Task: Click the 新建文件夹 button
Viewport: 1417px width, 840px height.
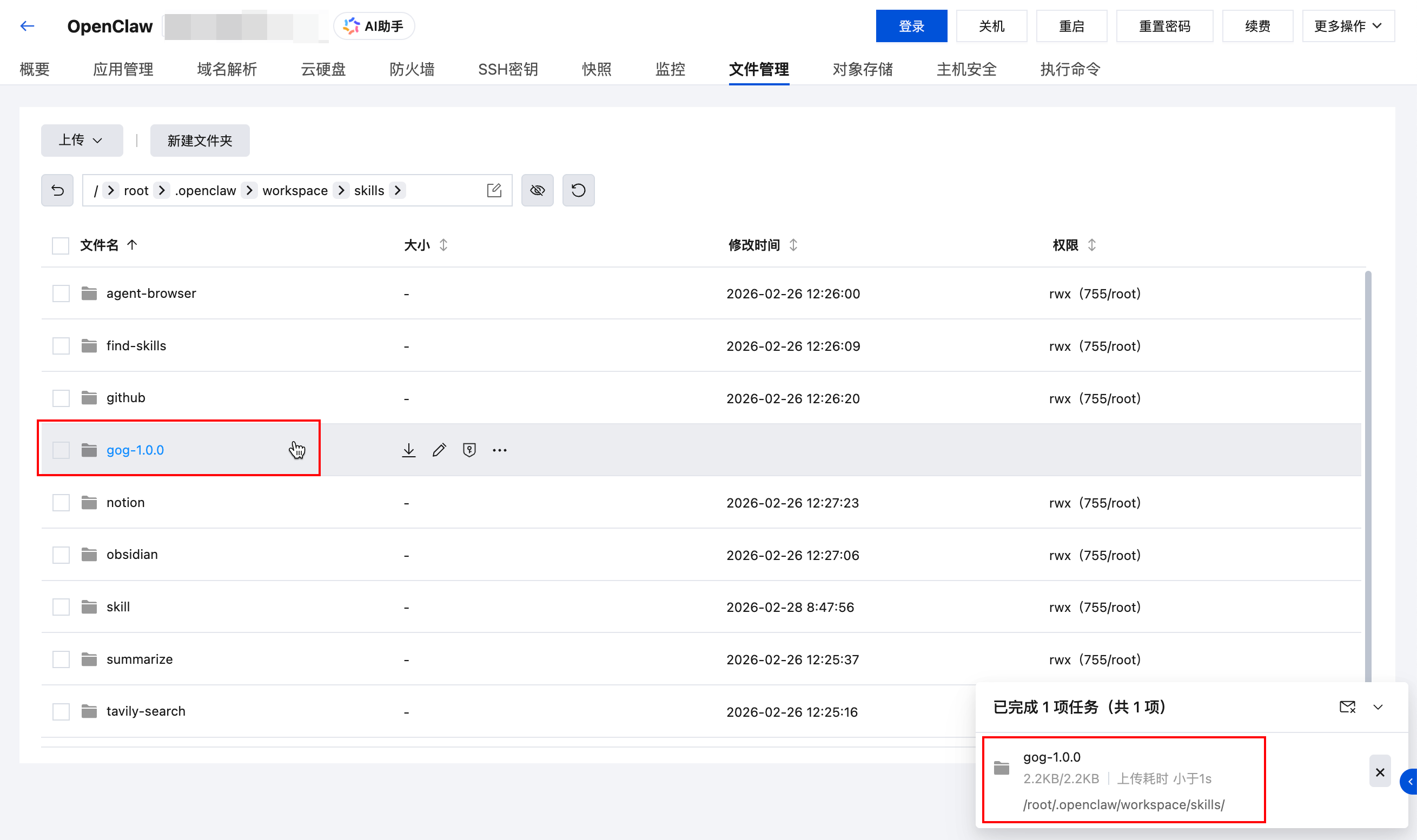Action: (x=200, y=140)
